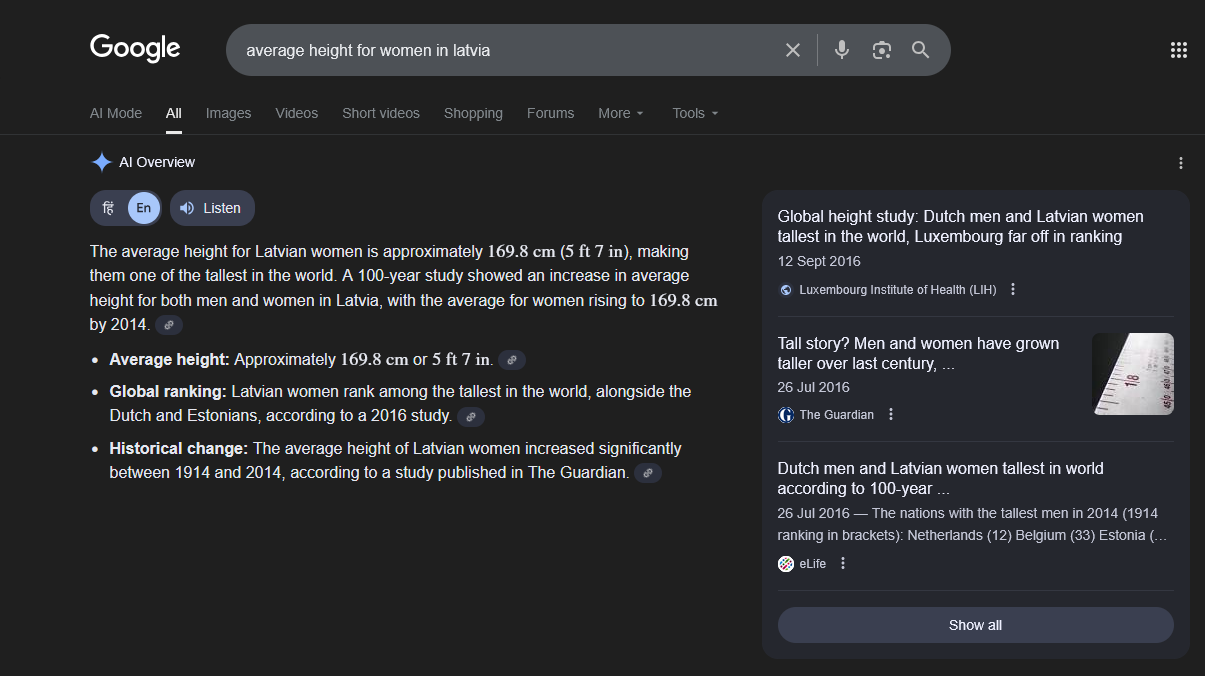Clear the search box text
1205x676 pixels.
click(793, 50)
